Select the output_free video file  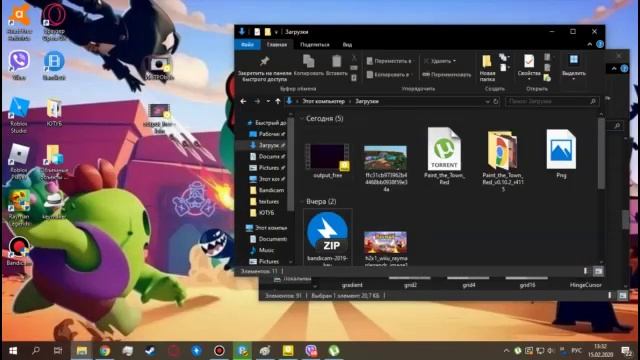tap(327, 161)
